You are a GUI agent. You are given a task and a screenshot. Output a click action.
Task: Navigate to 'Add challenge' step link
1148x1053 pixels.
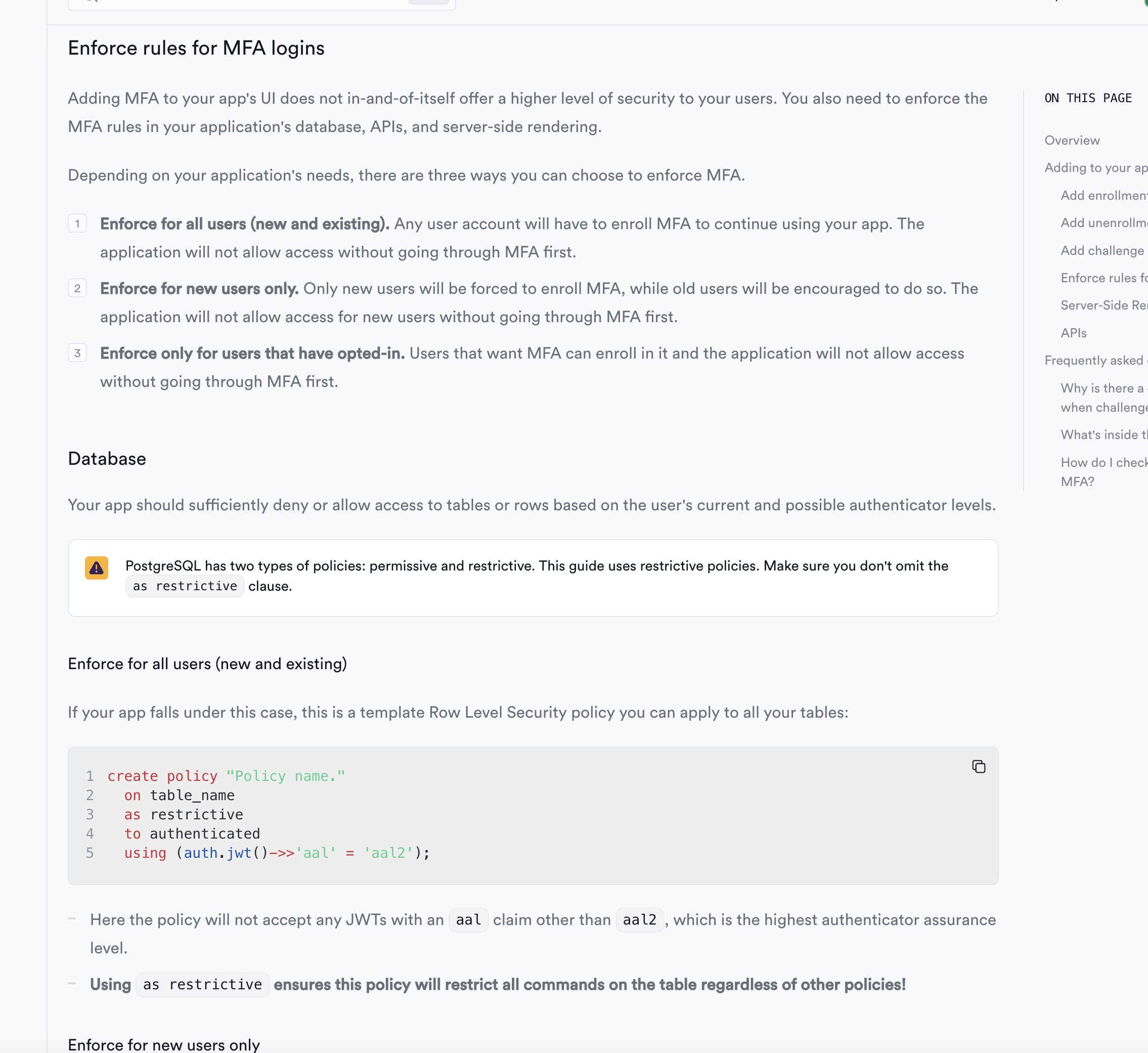(x=1102, y=251)
